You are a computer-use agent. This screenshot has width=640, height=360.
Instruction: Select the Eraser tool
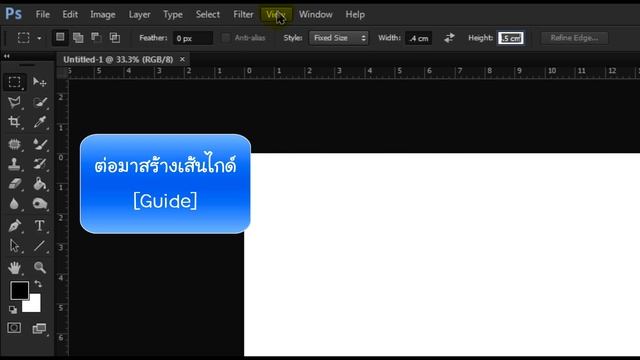[x=15, y=184]
